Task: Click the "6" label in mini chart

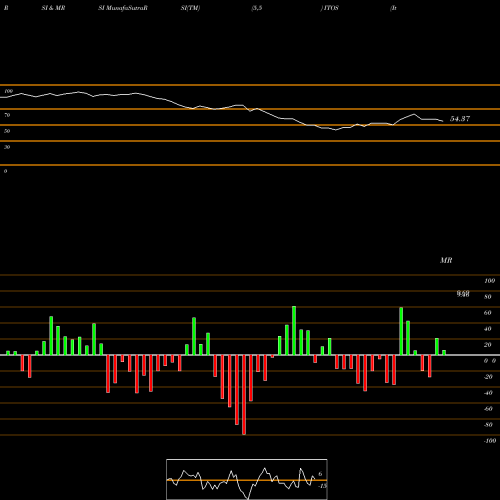Action: click(320, 474)
